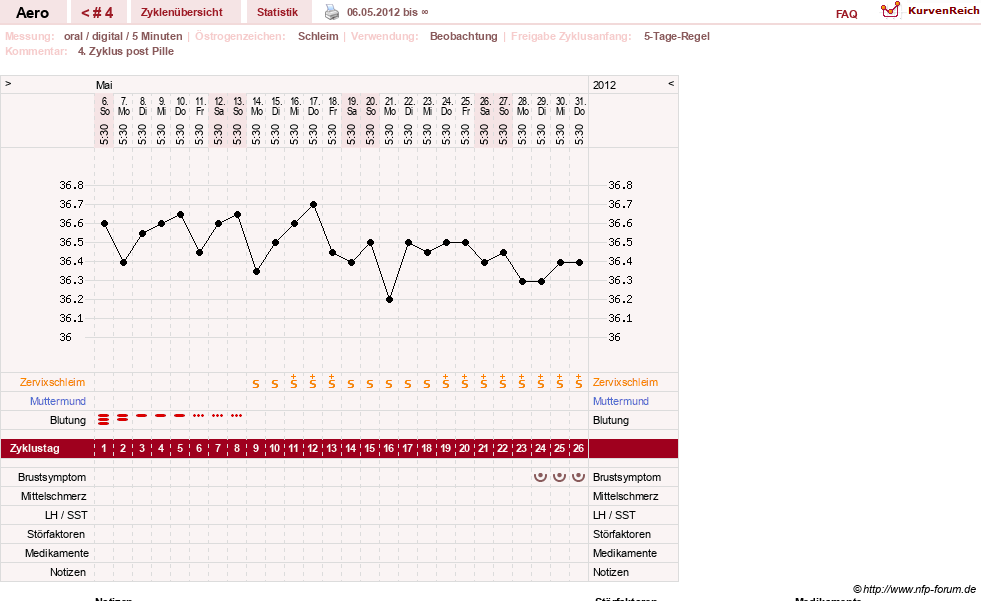Viewport: 981px width, 601px height.
Task: Click the date header '12. Sa'
Action: [219, 106]
